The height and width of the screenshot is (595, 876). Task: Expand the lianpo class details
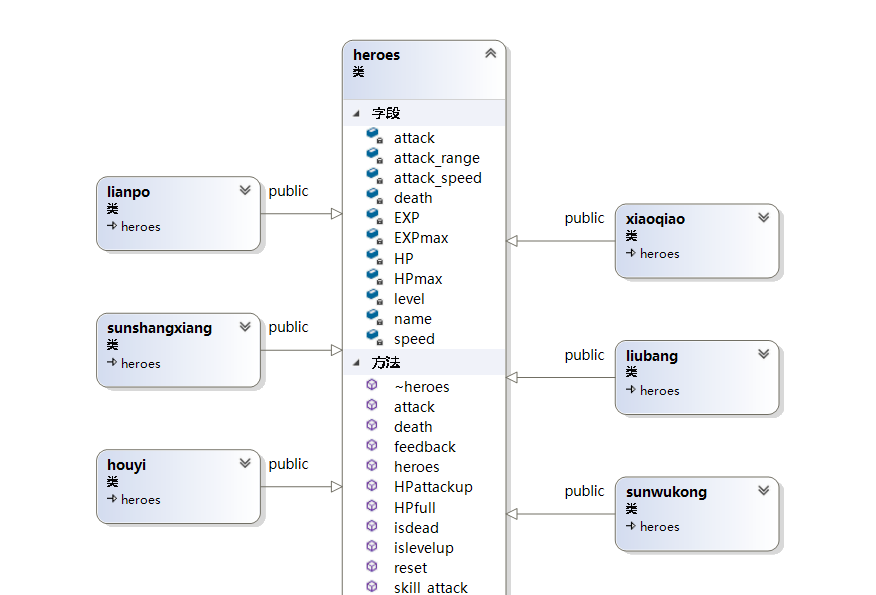245,190
